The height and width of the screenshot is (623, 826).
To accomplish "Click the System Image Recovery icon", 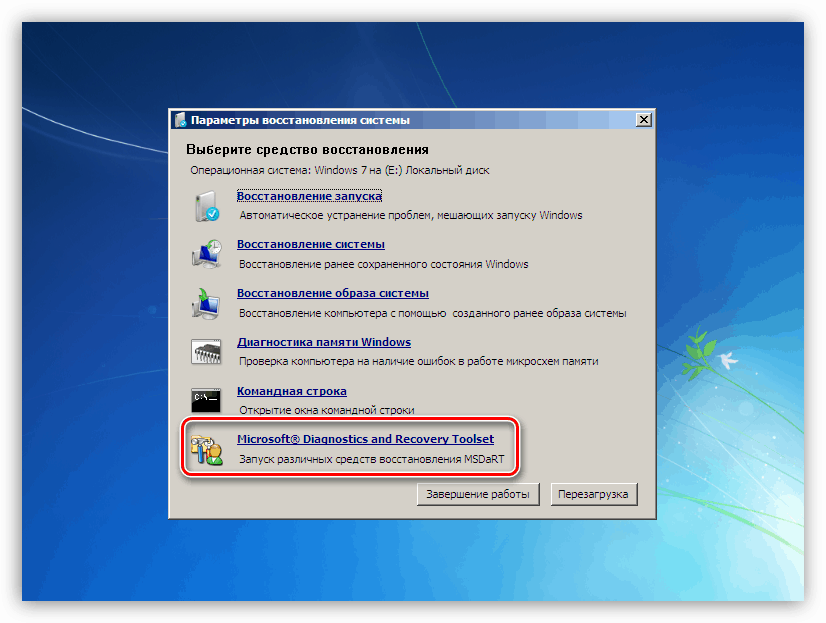I will (x=206, y=303).
